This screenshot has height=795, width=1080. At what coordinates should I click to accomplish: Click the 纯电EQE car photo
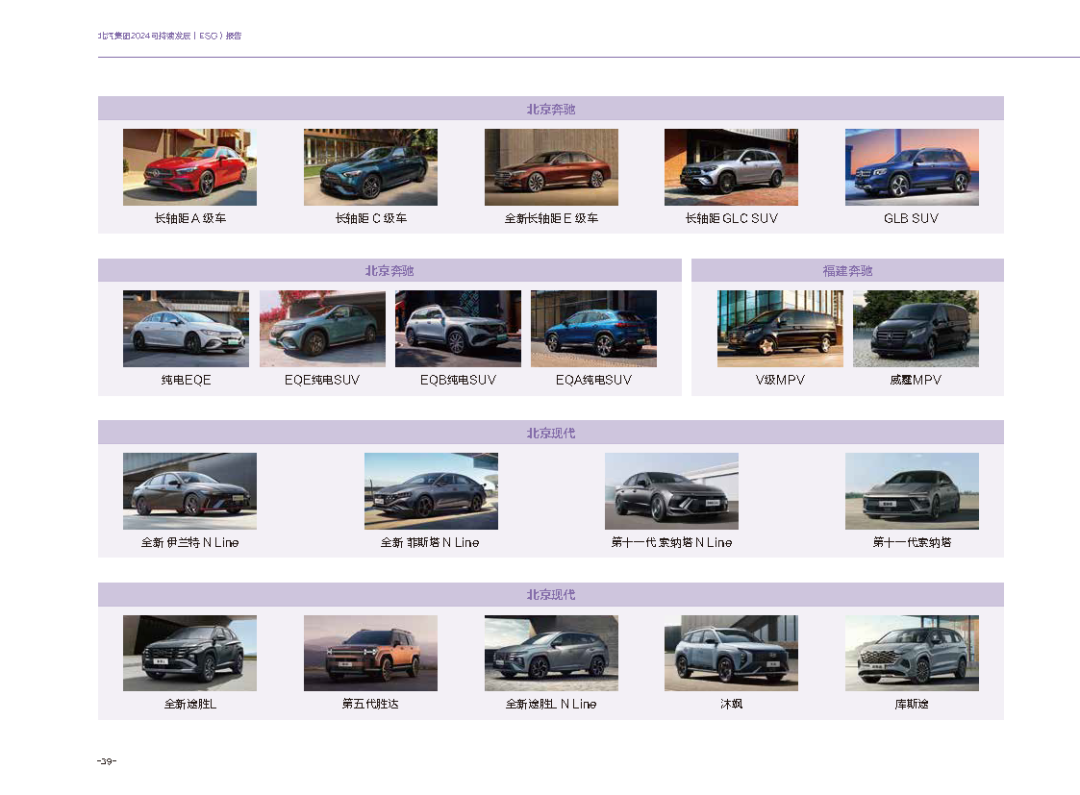[x=186, y=329]
